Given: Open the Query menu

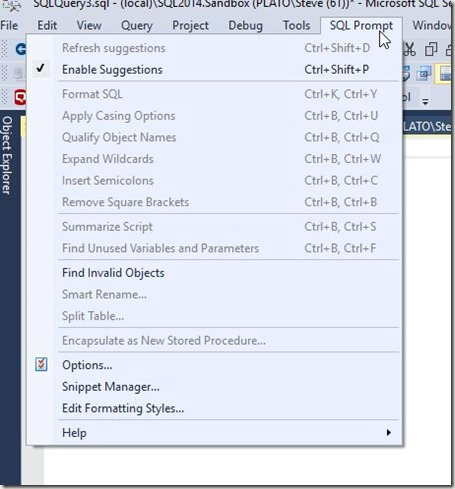Looking at the screenshot, I should point(137,25).
